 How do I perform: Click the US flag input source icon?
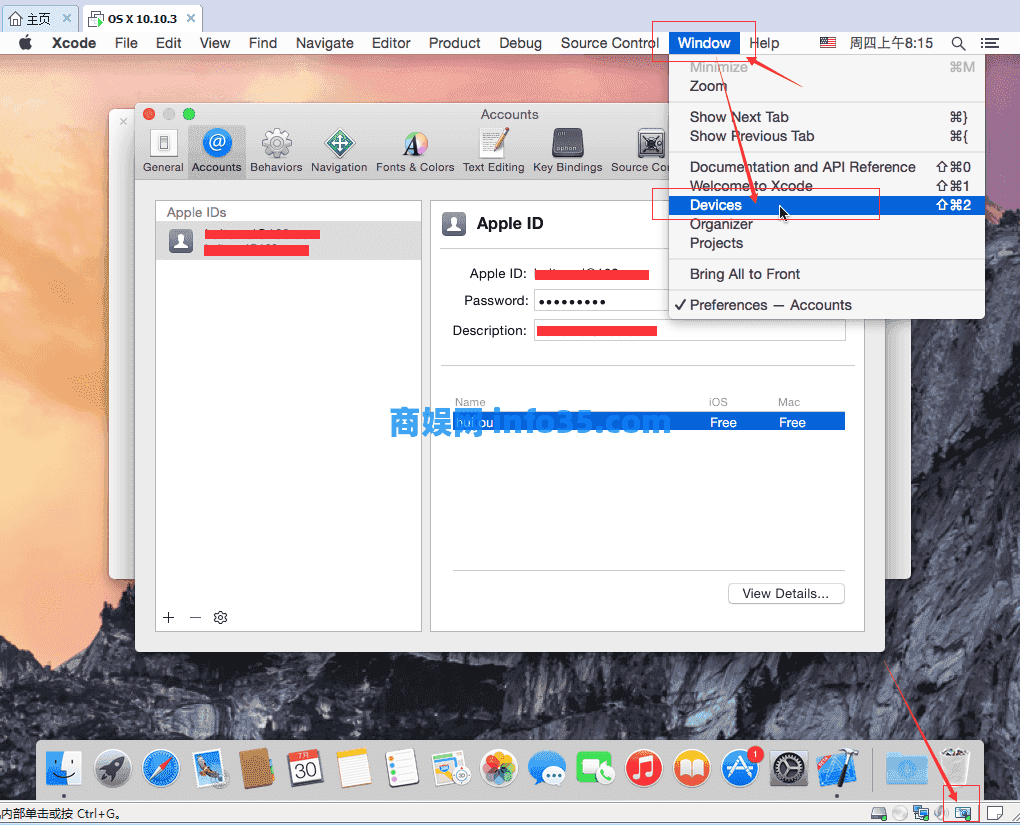click(827, 43)
